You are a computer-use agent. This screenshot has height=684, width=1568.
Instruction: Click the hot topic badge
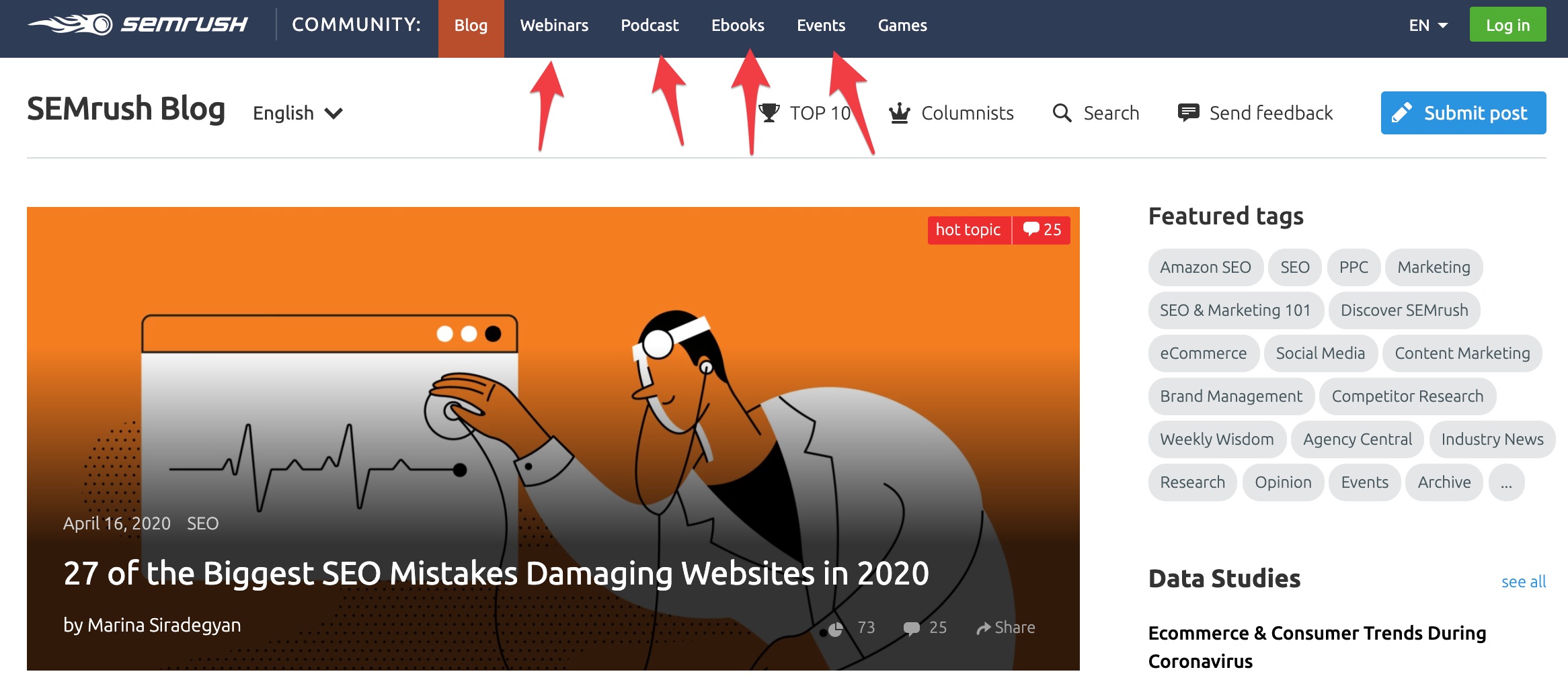(968, 230)
